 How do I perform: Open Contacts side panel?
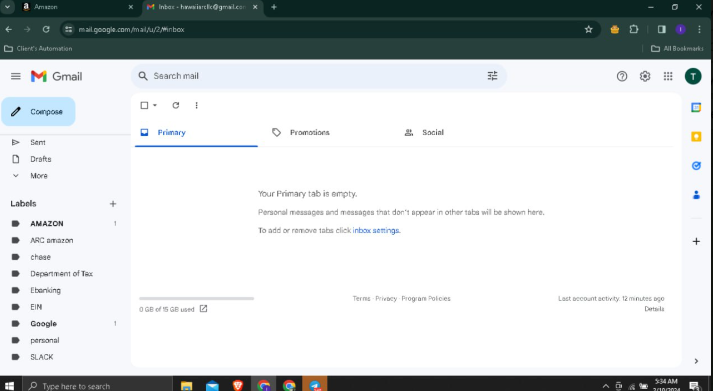[696, 195]
